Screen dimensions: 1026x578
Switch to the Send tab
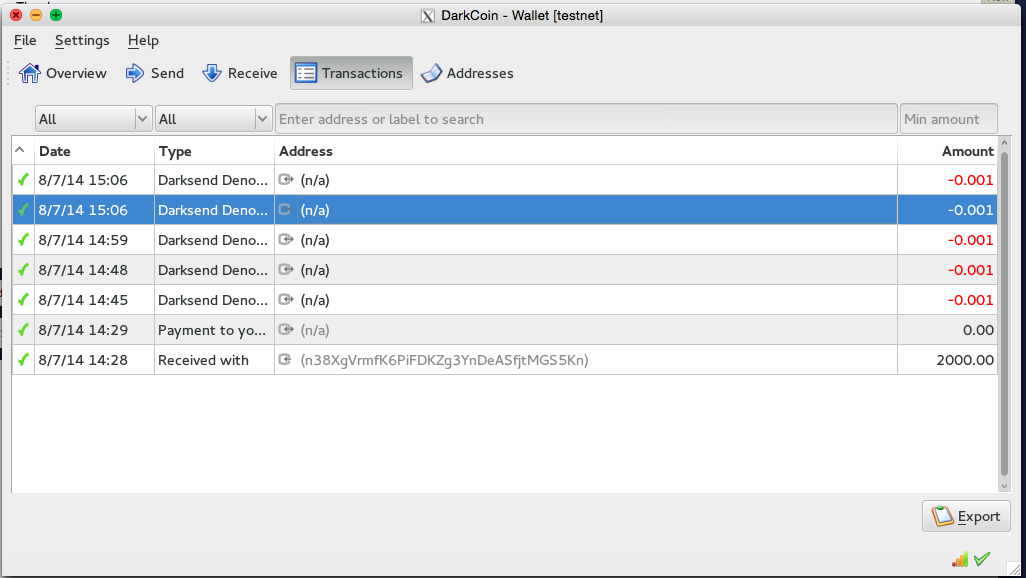point(155,73)
